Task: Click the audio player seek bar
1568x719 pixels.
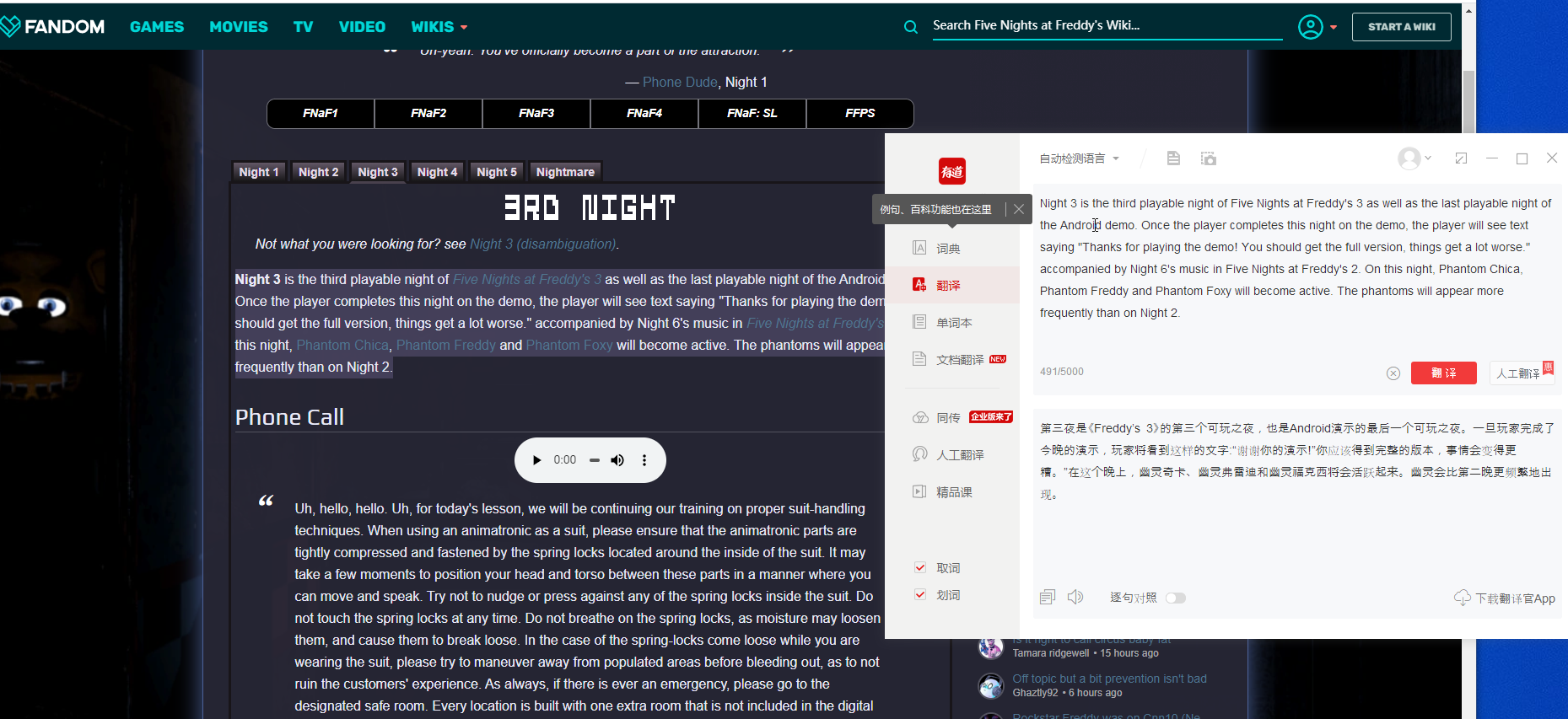Action: click(x=594, y=460)
